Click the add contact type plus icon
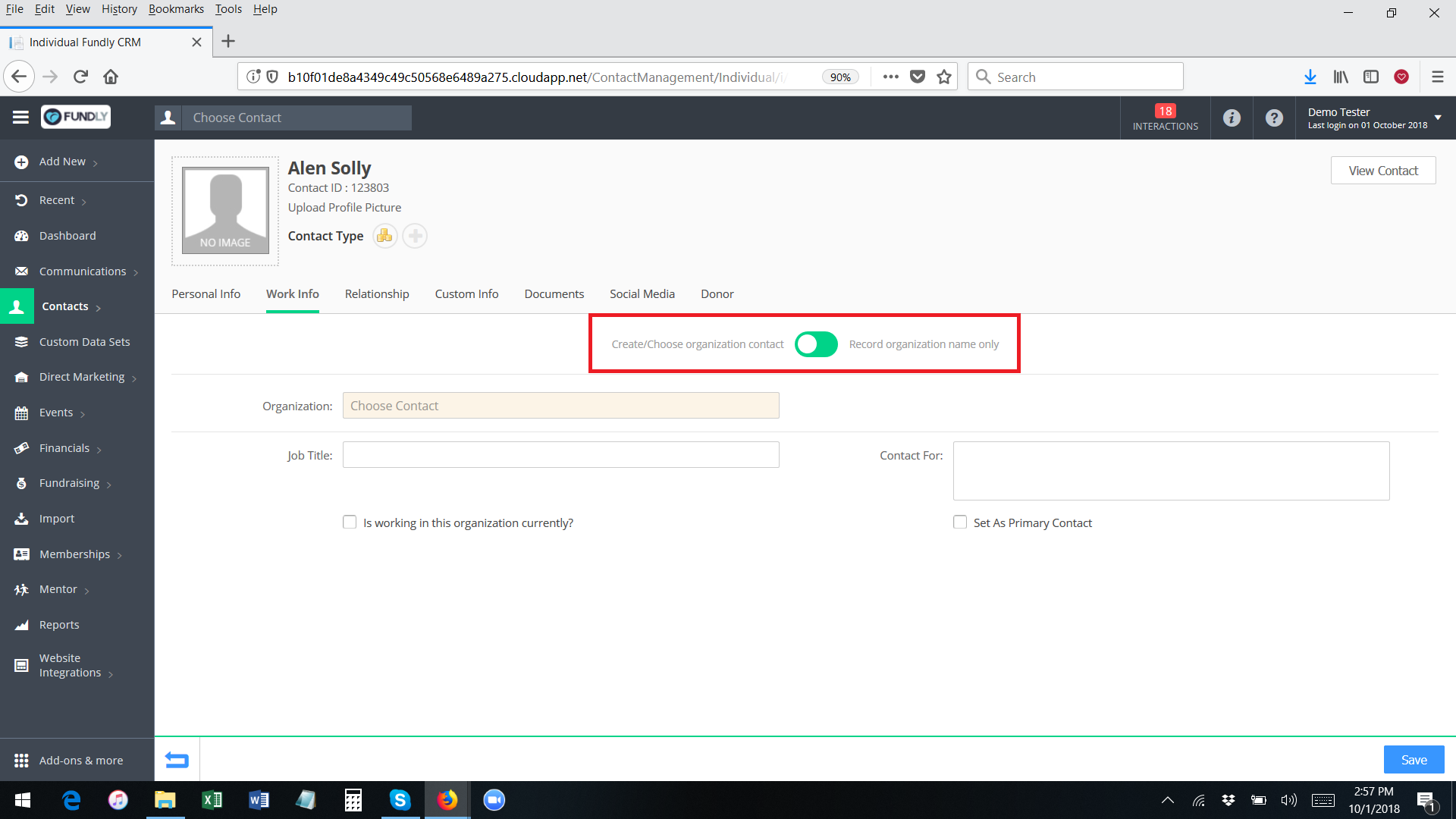1456x819 pixels. [415, 236]
